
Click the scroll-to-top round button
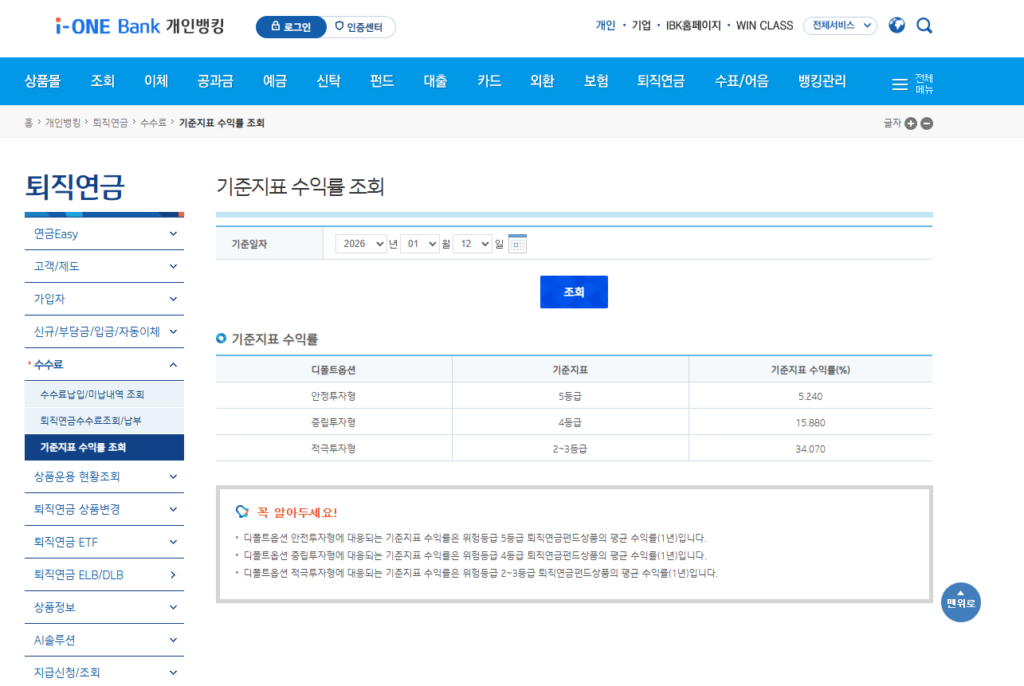tap(960, 602)
